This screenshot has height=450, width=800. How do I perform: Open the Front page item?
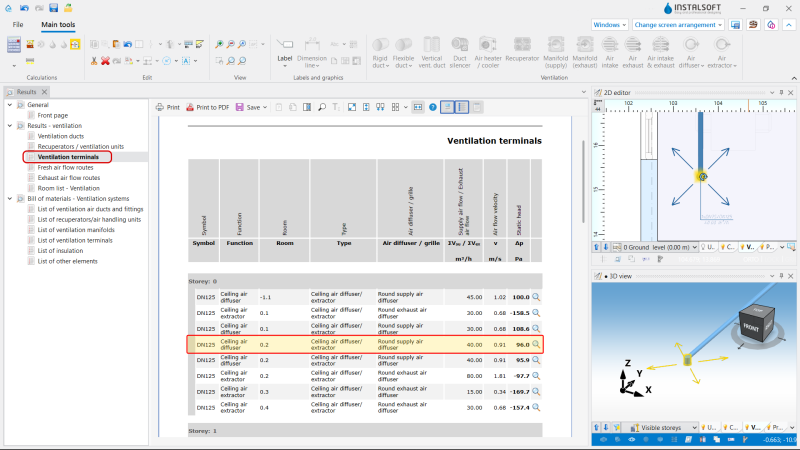53,115
